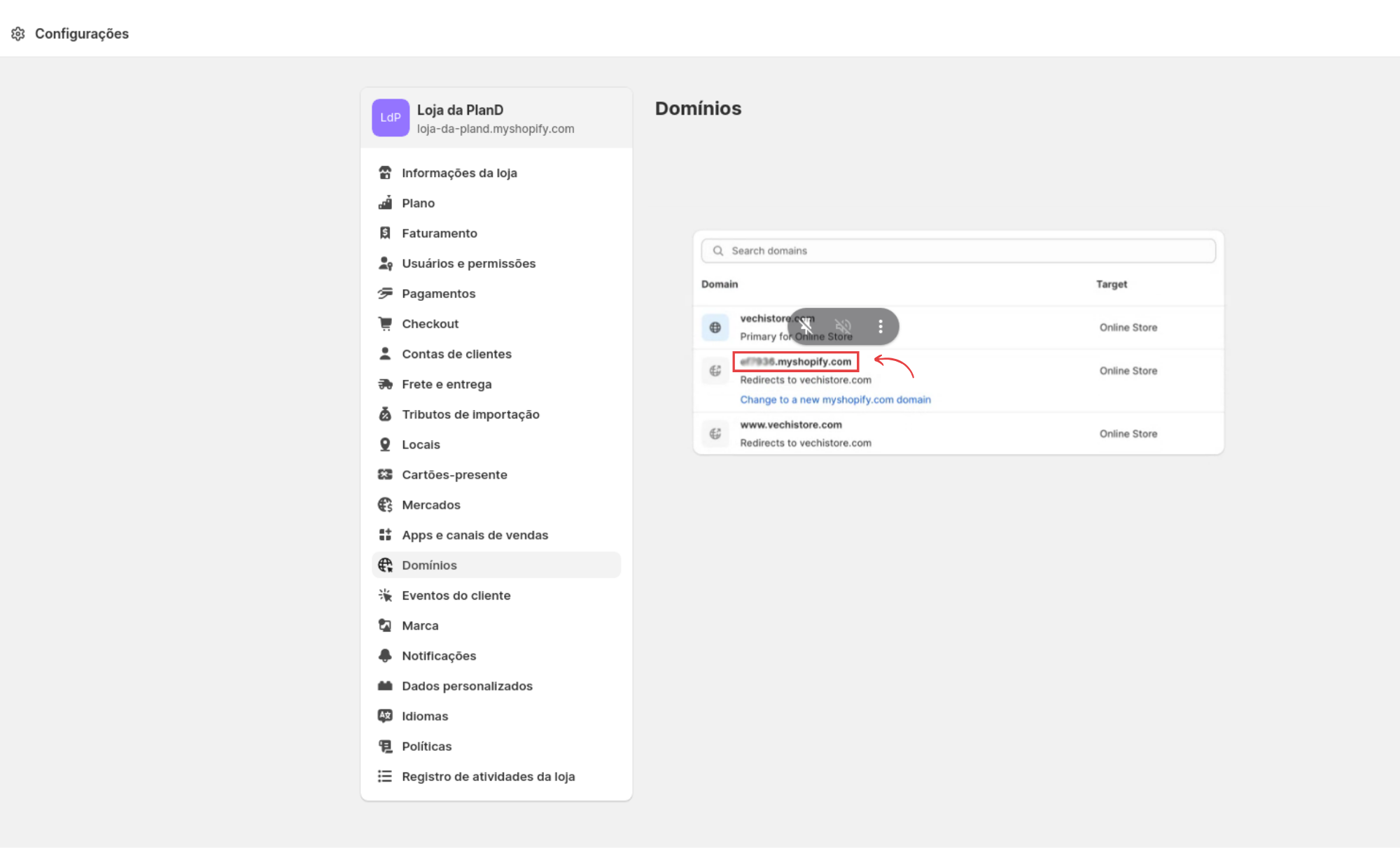Toggle the muted speaker icon in overlay
This screenshot has width=1400, height=848.
(x=843, y=326)
